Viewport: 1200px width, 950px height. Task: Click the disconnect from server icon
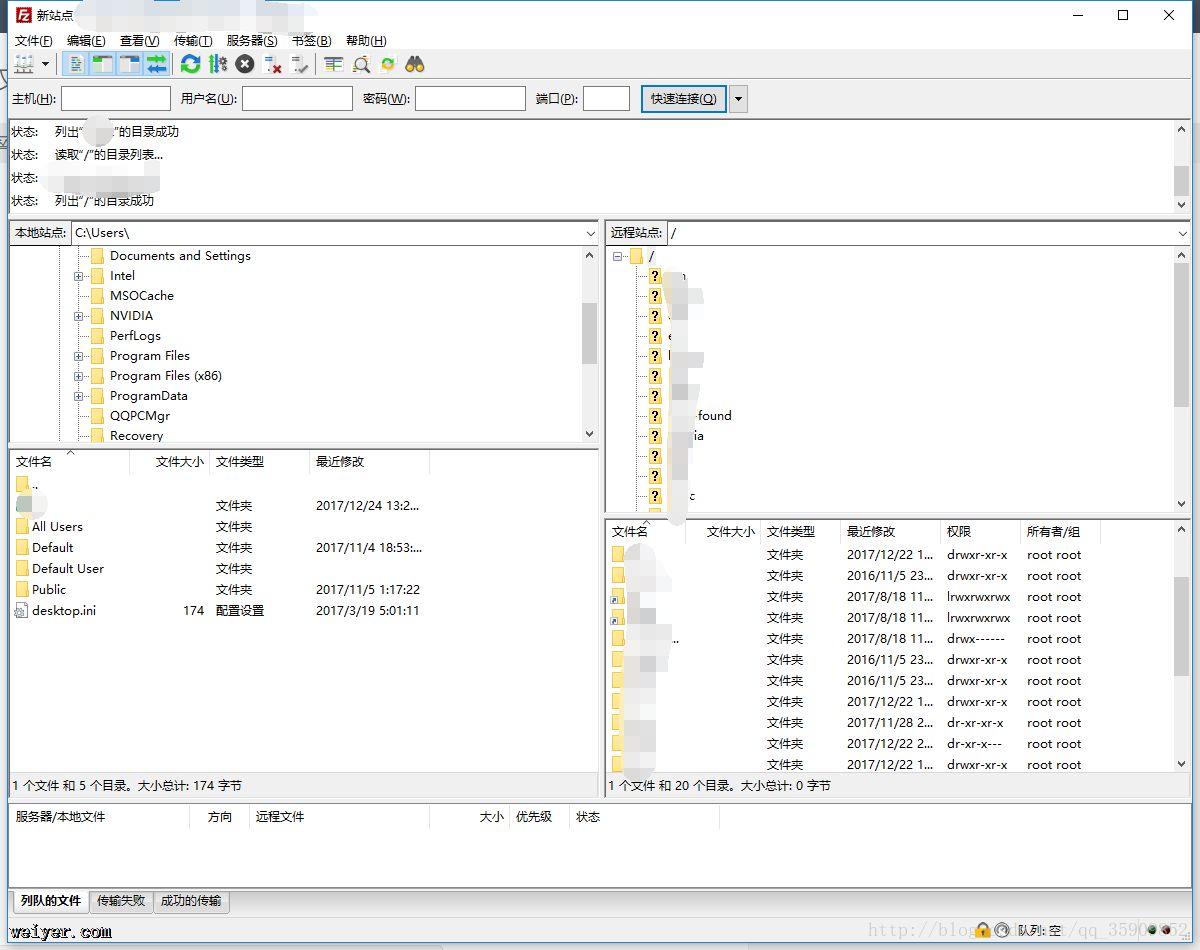coord(272,64)
